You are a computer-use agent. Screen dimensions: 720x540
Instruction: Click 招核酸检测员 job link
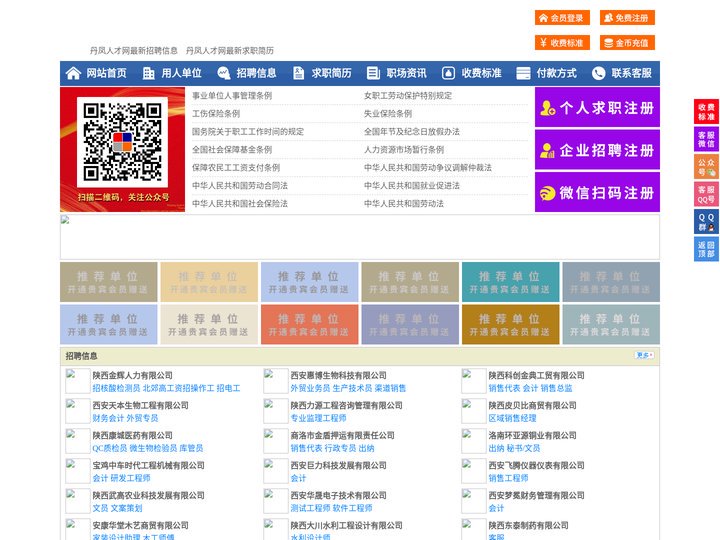tap(116, 388)
